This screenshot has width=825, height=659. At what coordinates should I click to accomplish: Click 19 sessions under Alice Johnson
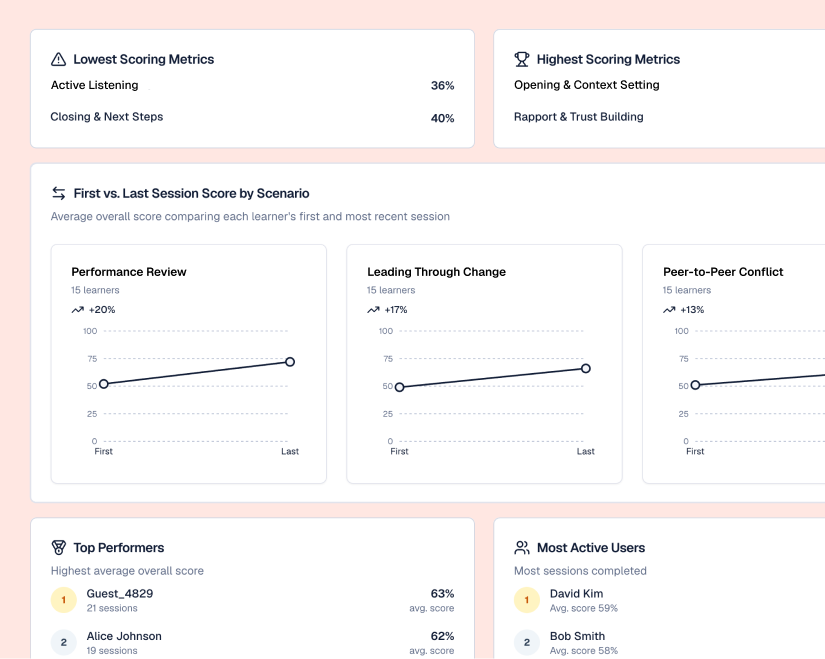112,651
